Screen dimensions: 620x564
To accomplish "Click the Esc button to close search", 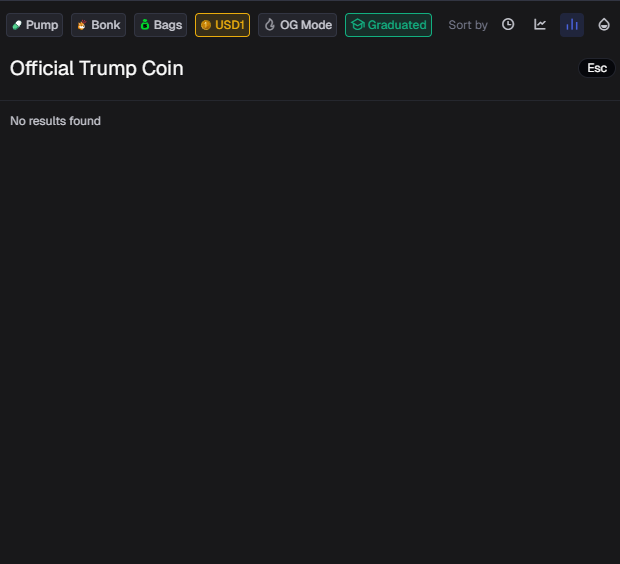I will pos(597,68).
